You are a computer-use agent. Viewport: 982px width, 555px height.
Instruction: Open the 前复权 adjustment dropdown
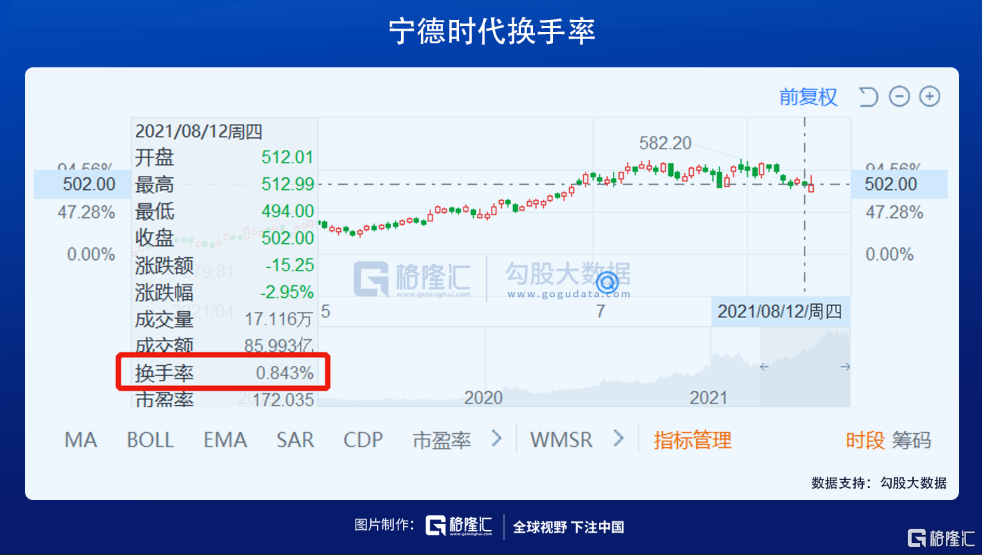point(808,97)
